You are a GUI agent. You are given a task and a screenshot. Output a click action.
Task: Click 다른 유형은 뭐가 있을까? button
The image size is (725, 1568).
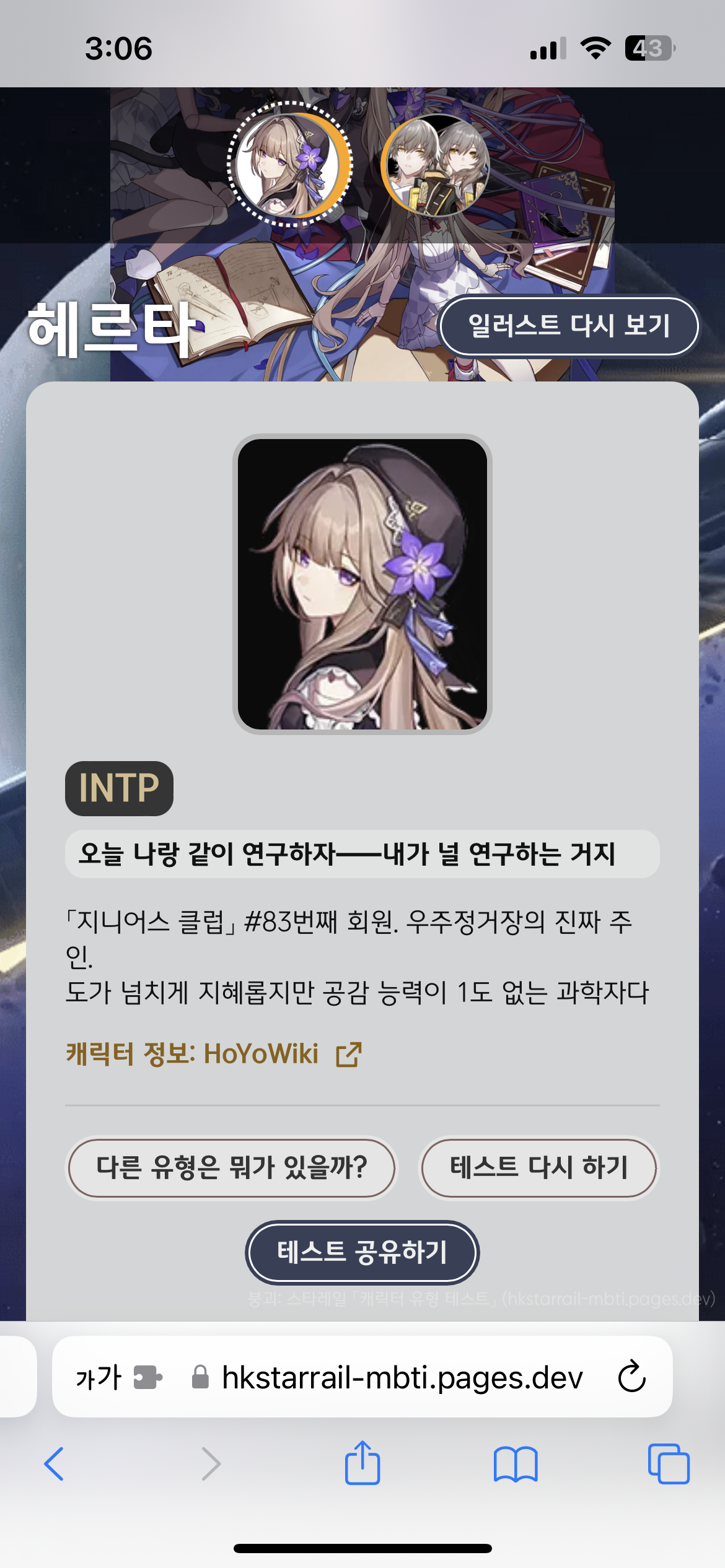click(232, 1168)
